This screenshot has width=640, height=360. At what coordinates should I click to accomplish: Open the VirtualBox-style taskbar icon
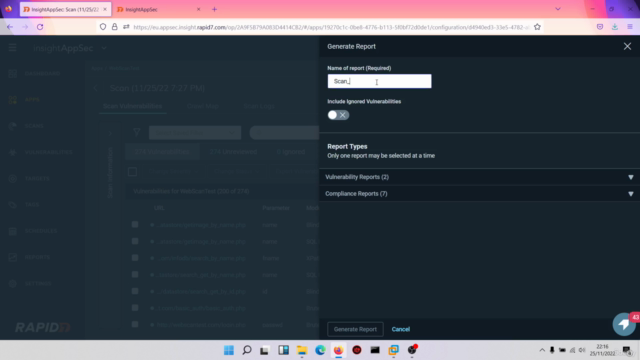(393, 350)
